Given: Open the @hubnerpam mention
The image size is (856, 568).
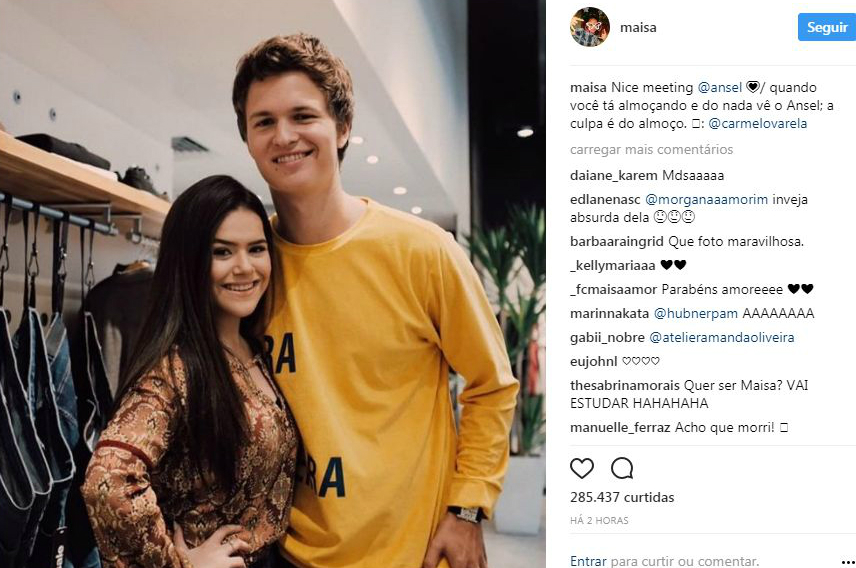Looking at the screenshot, I should [696, 313].
